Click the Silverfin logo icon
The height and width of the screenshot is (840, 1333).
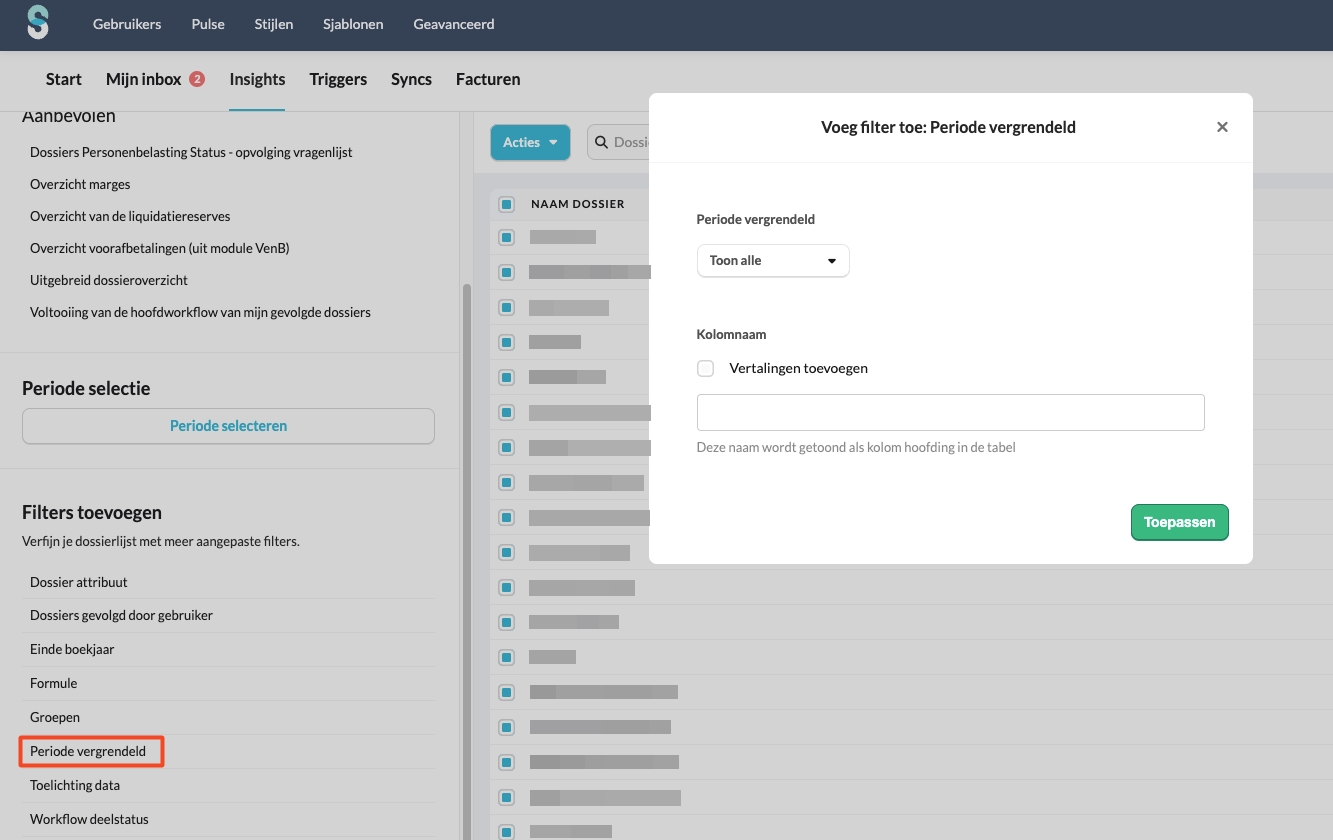click(x=38, y=23)
